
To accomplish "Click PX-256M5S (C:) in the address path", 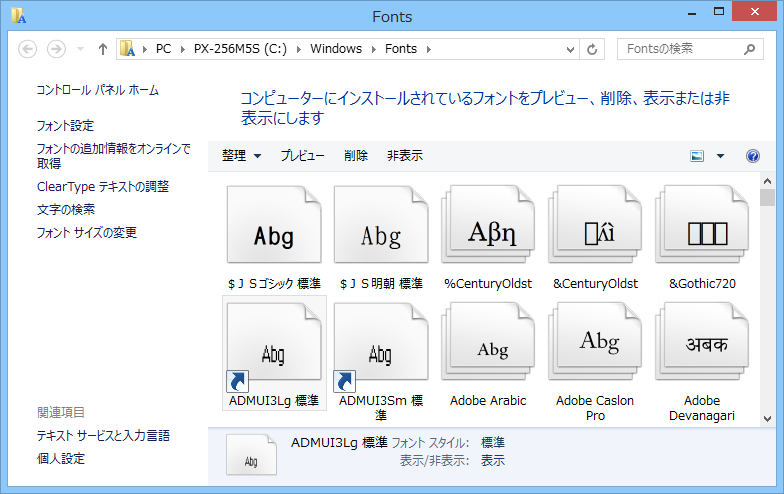I will click(240, 49).
